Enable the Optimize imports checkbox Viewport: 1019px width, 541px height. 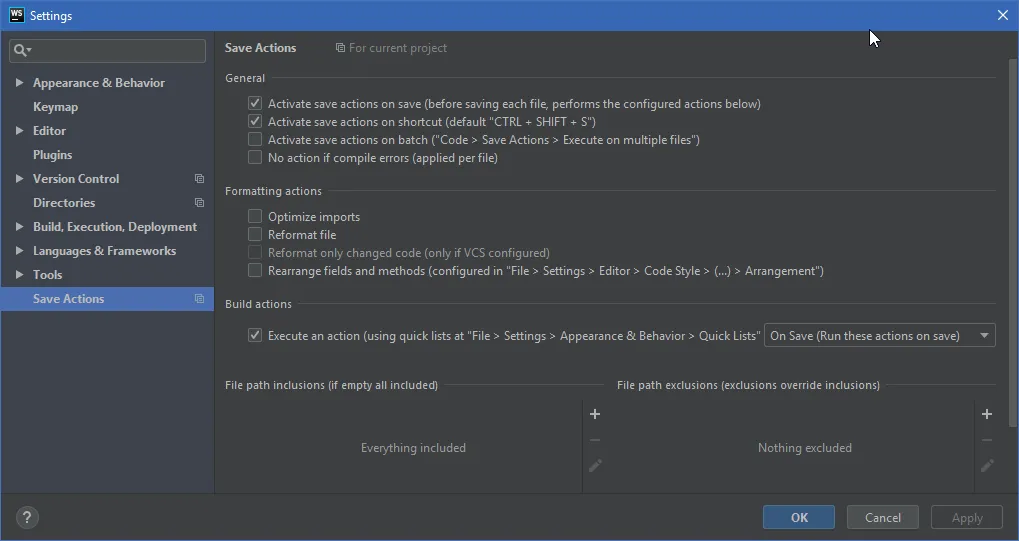(255, 217)
